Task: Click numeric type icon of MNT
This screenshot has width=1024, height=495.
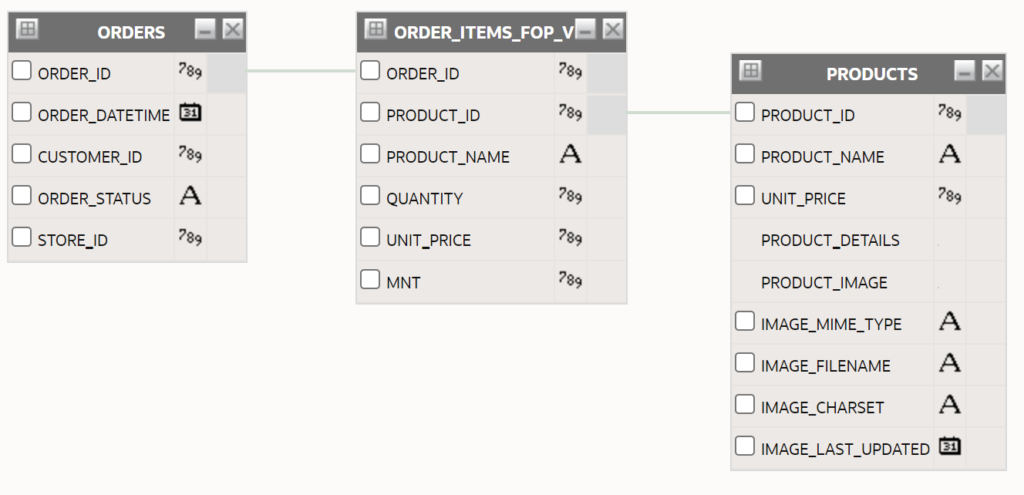Action: (570, 279)
